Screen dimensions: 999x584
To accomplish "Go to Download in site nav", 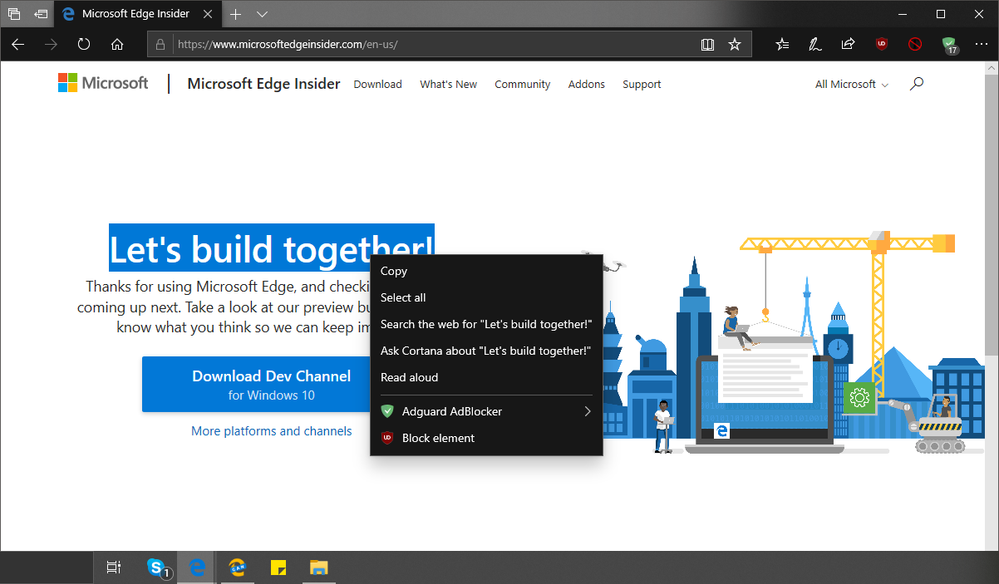I will tap(378, 84).
